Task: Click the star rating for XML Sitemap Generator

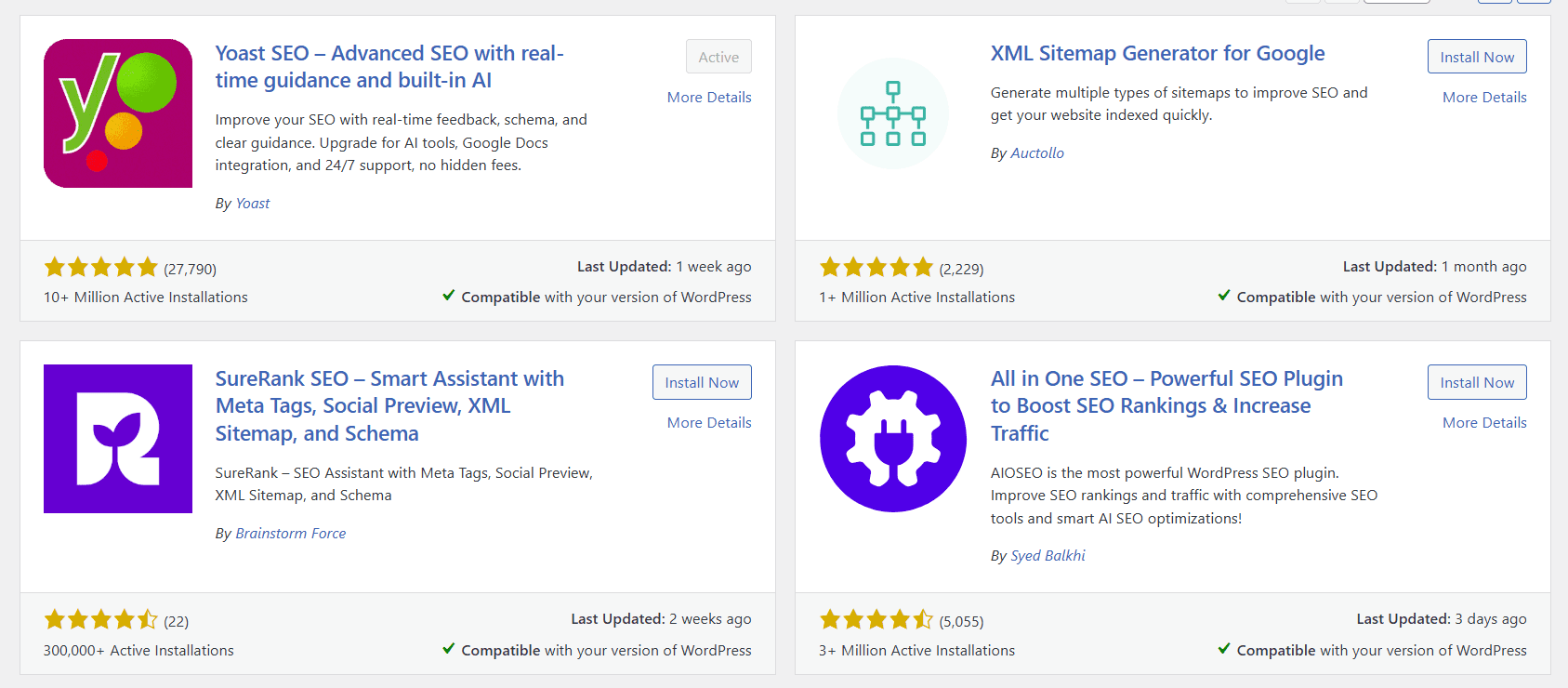Action: (876, 268)
